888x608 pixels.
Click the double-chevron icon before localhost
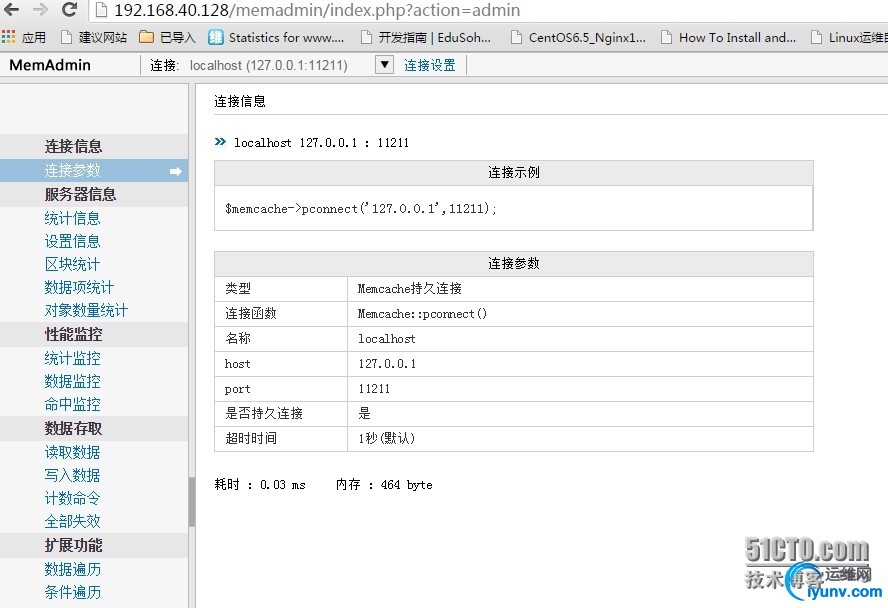[x=220, y=142]
